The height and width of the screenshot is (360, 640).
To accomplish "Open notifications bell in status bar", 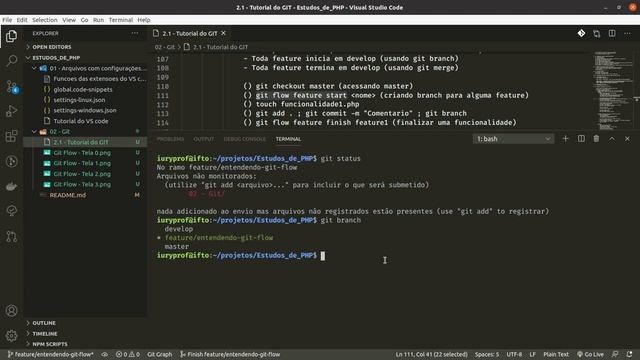I will (x=630, y=354).
